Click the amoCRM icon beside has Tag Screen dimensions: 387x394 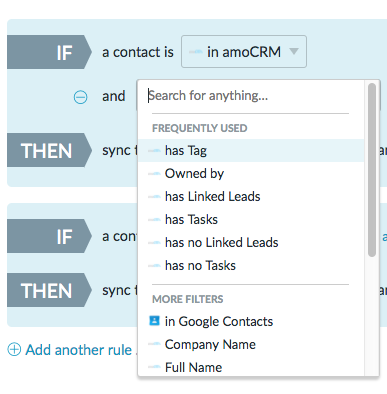point(154,151)
